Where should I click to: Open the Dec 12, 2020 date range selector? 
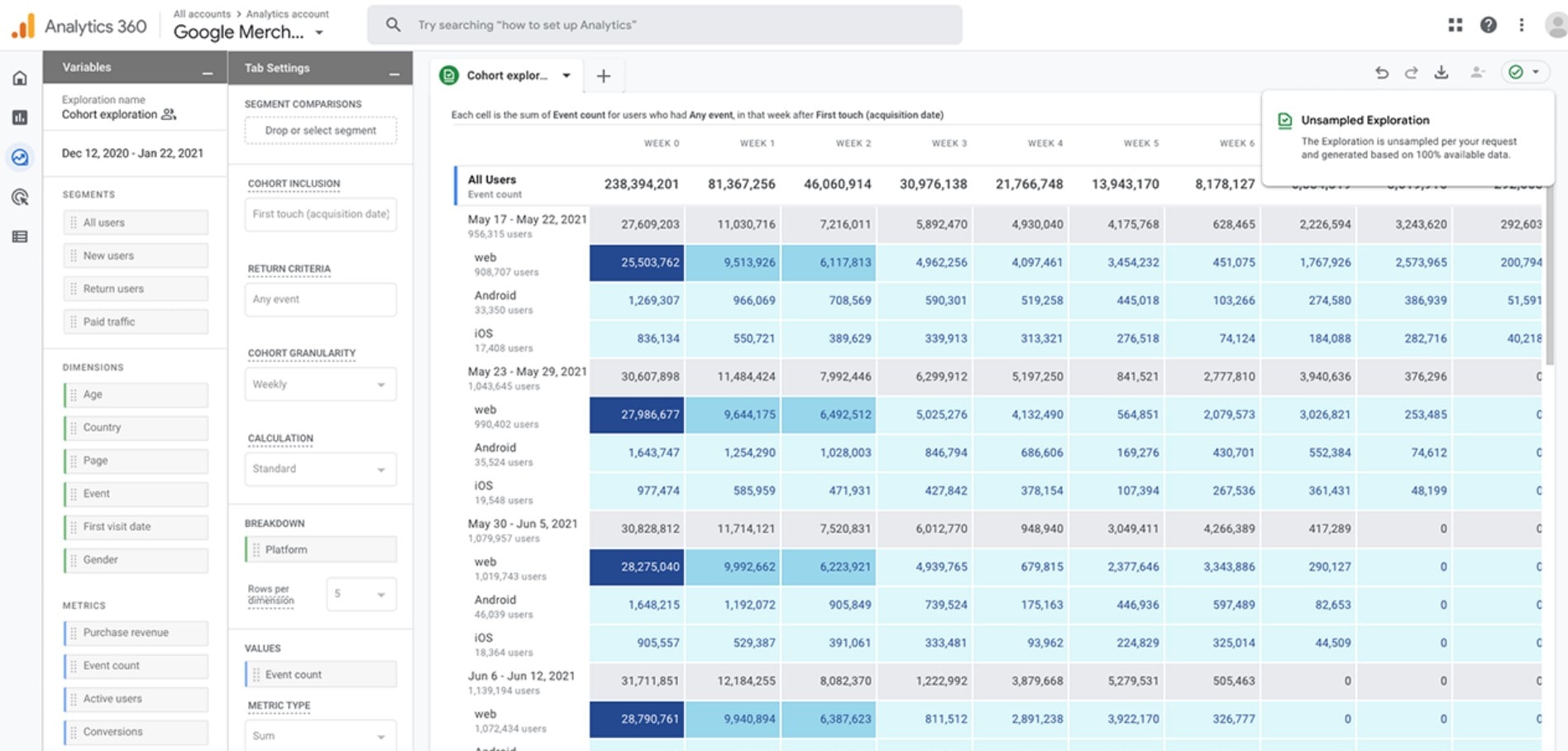[x=132, y=153]
